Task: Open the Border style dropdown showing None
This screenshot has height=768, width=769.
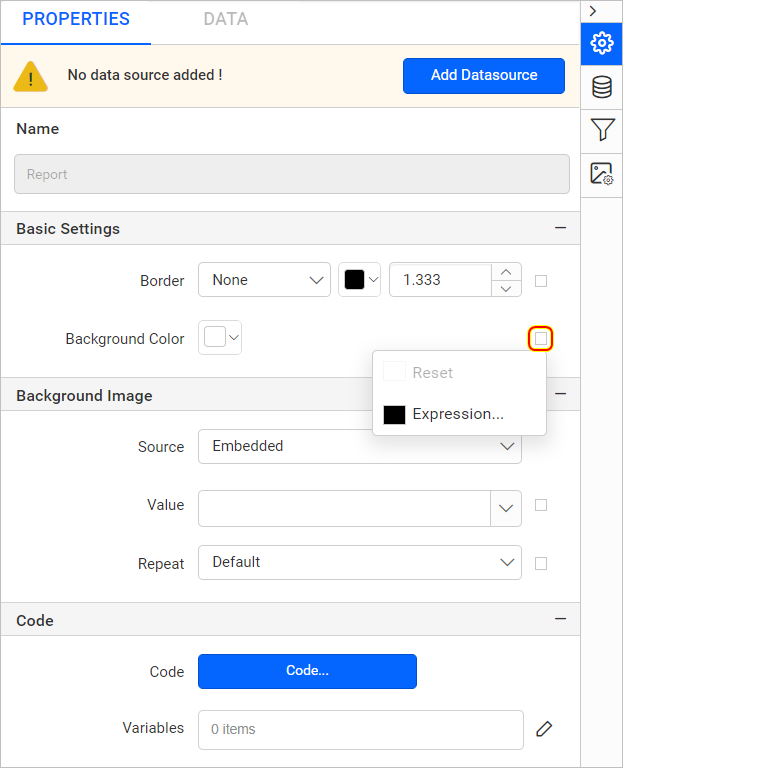Action: [x=264, y=280]
